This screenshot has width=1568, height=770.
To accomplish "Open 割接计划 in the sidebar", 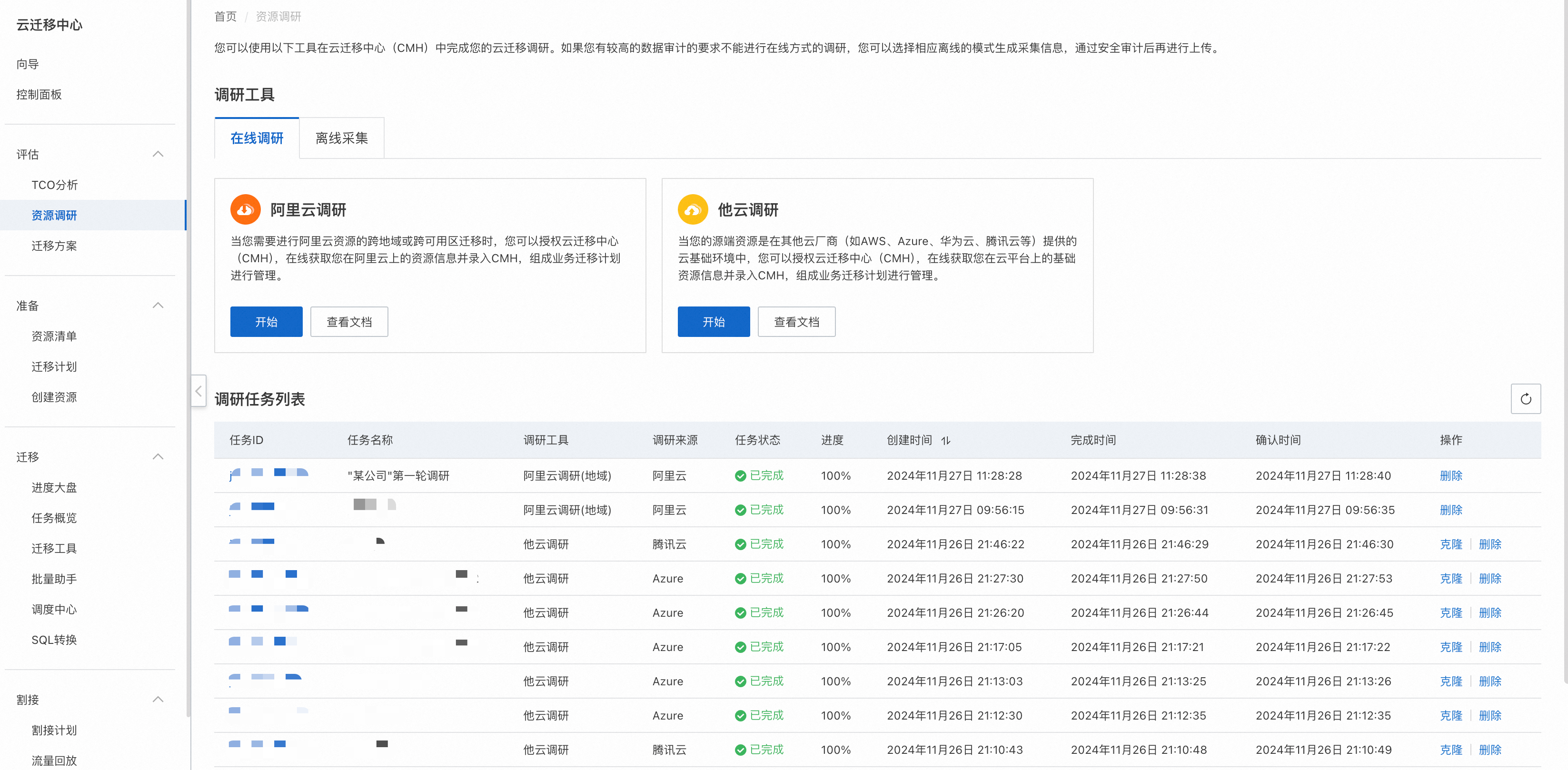I will tap(54, 730).
